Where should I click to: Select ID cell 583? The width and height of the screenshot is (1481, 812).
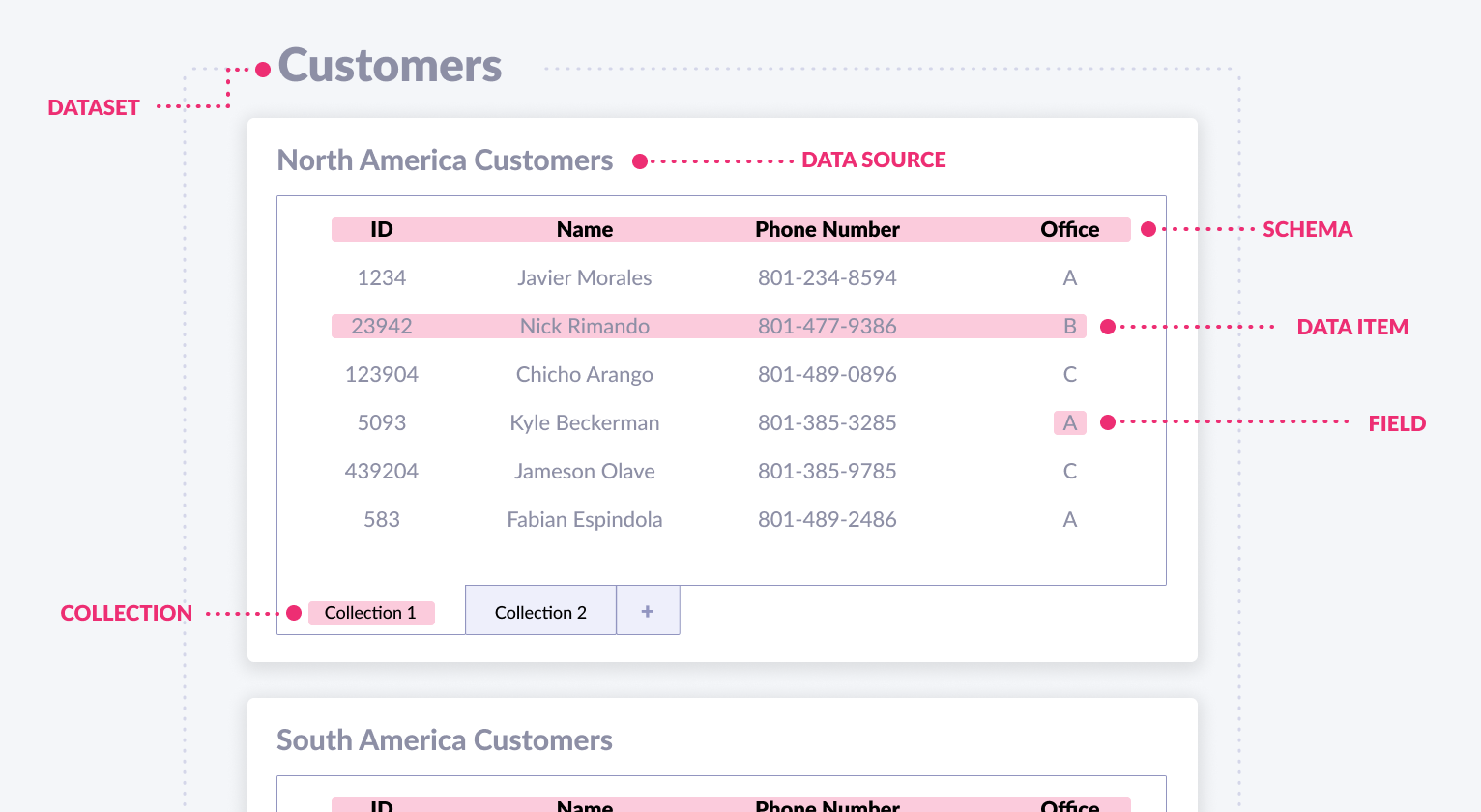click(382, 519)
